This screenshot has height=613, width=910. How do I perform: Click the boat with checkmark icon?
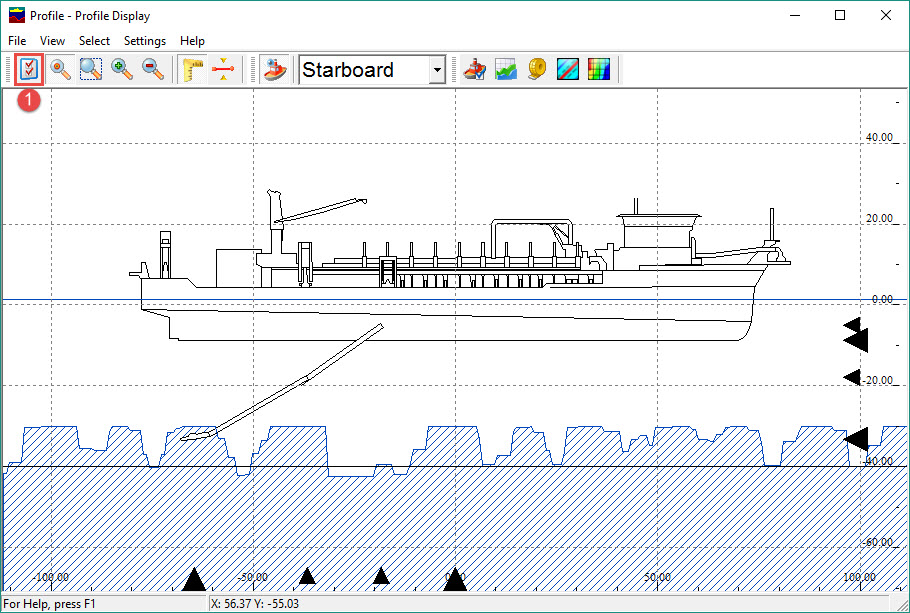pyautogui.click(x=475, y=70)
